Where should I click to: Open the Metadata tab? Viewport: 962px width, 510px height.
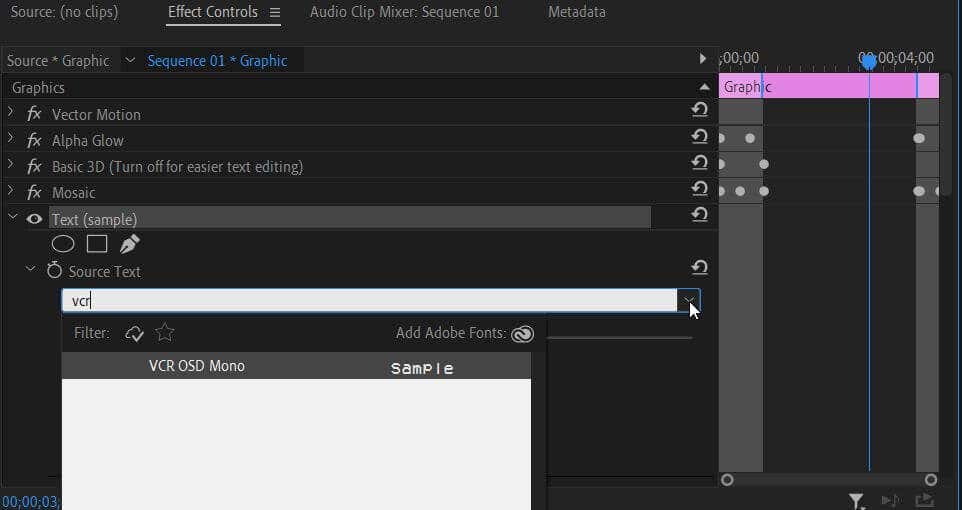[577, 12]
